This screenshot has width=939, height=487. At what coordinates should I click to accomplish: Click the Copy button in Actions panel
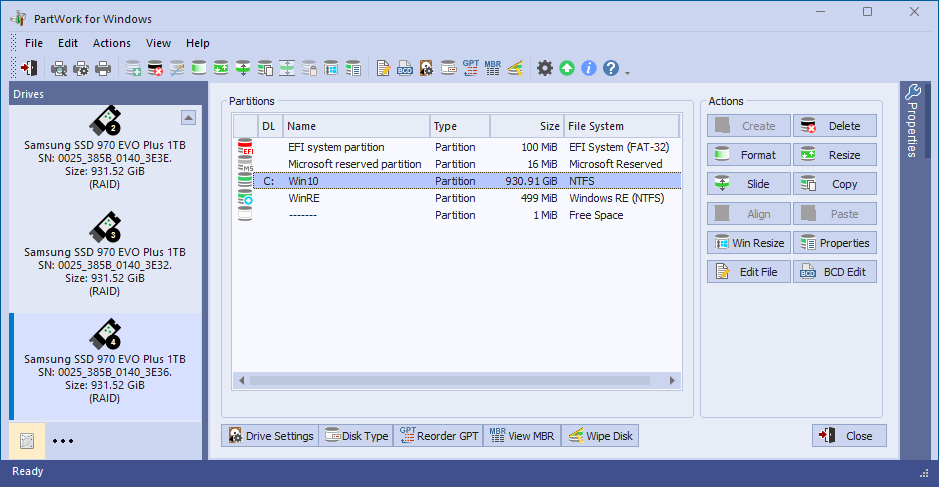coord(835,184)
